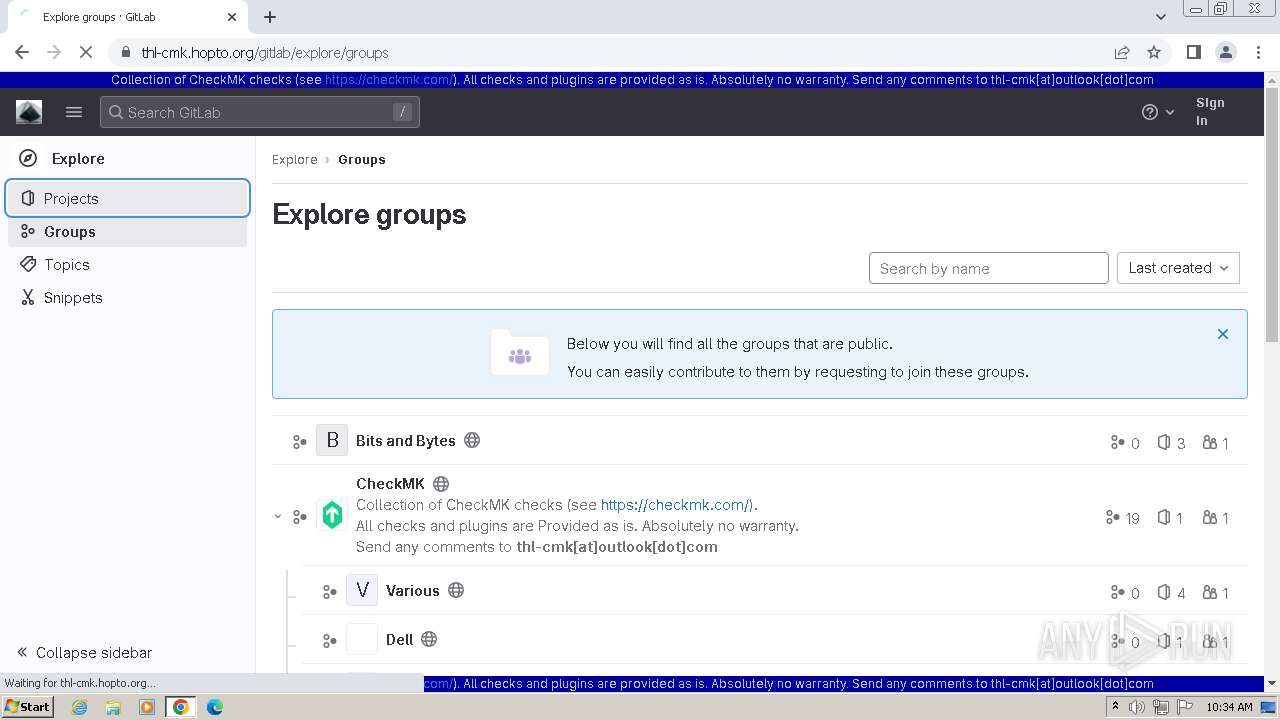Open a new browser tab
This screenshot has width=1280, height=720.
(x=270, y=17)
